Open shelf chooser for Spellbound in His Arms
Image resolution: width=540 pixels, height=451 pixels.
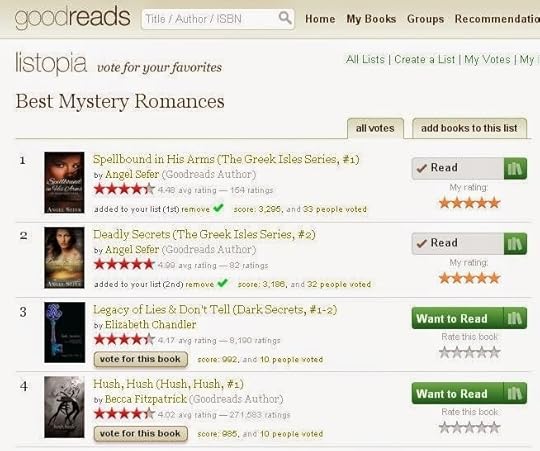point(515,168)
